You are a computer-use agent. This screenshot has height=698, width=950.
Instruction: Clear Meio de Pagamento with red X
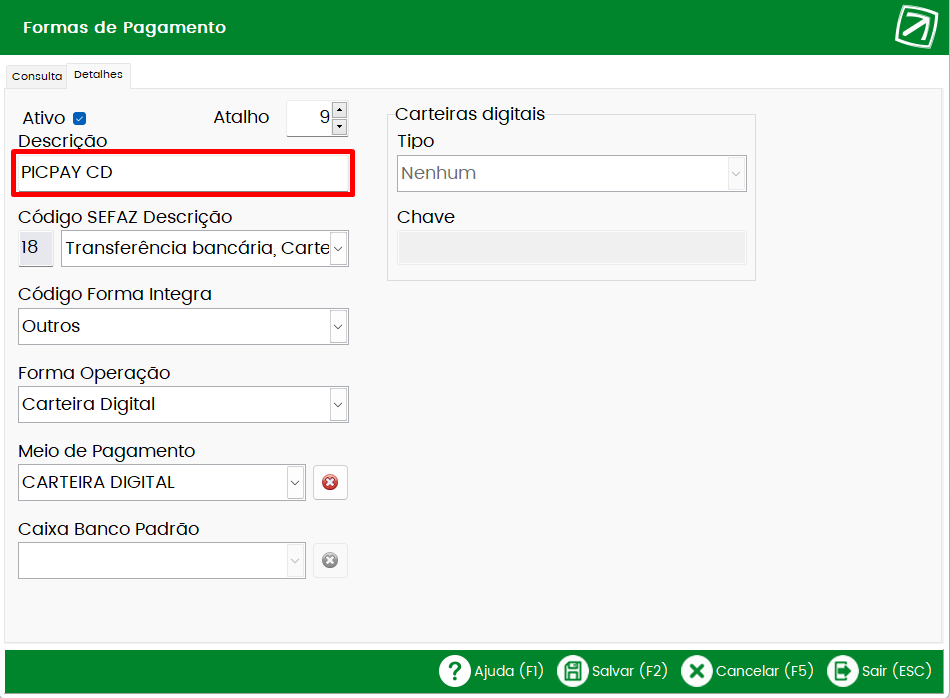pos(330,482)
